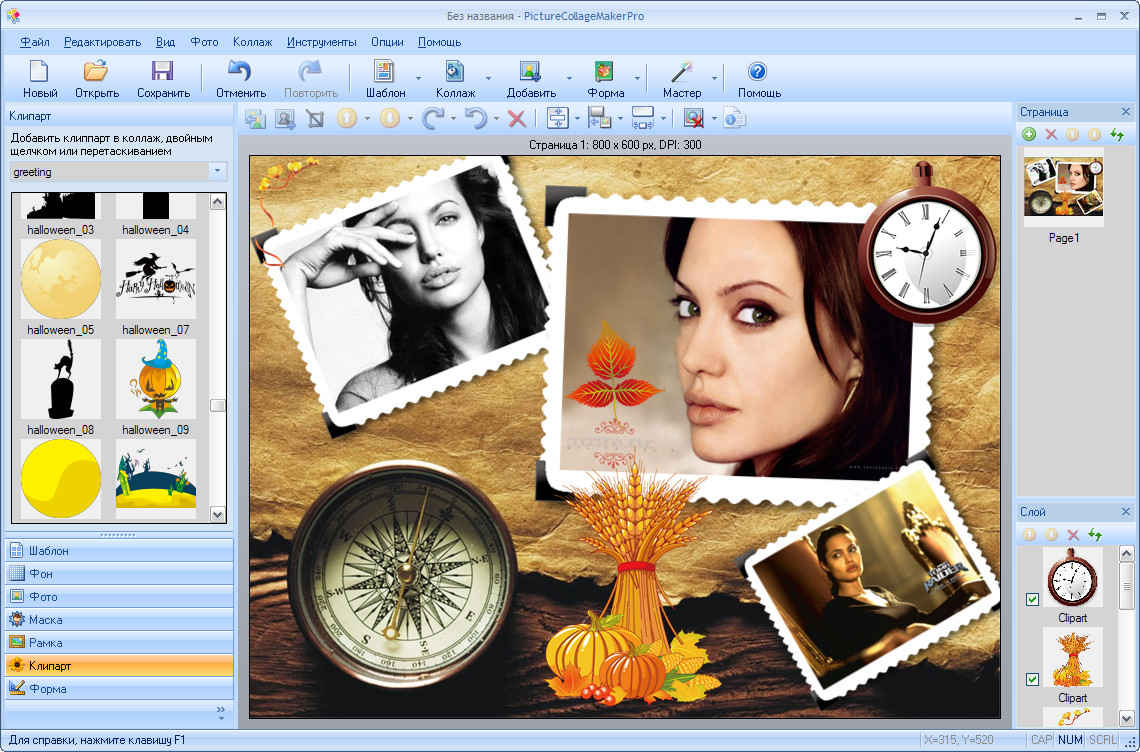Open the greeting clipart category dropdown
1140x752 pixels.
216,171
